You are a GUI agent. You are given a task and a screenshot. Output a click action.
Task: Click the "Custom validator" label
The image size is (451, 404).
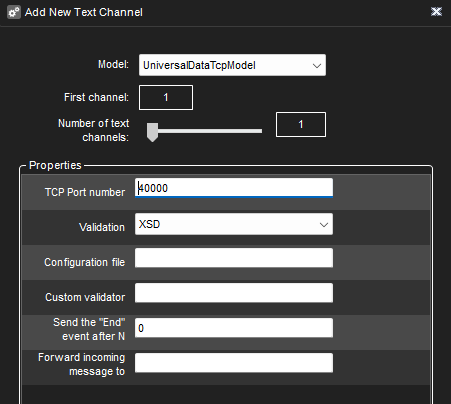tap(85, 297)
